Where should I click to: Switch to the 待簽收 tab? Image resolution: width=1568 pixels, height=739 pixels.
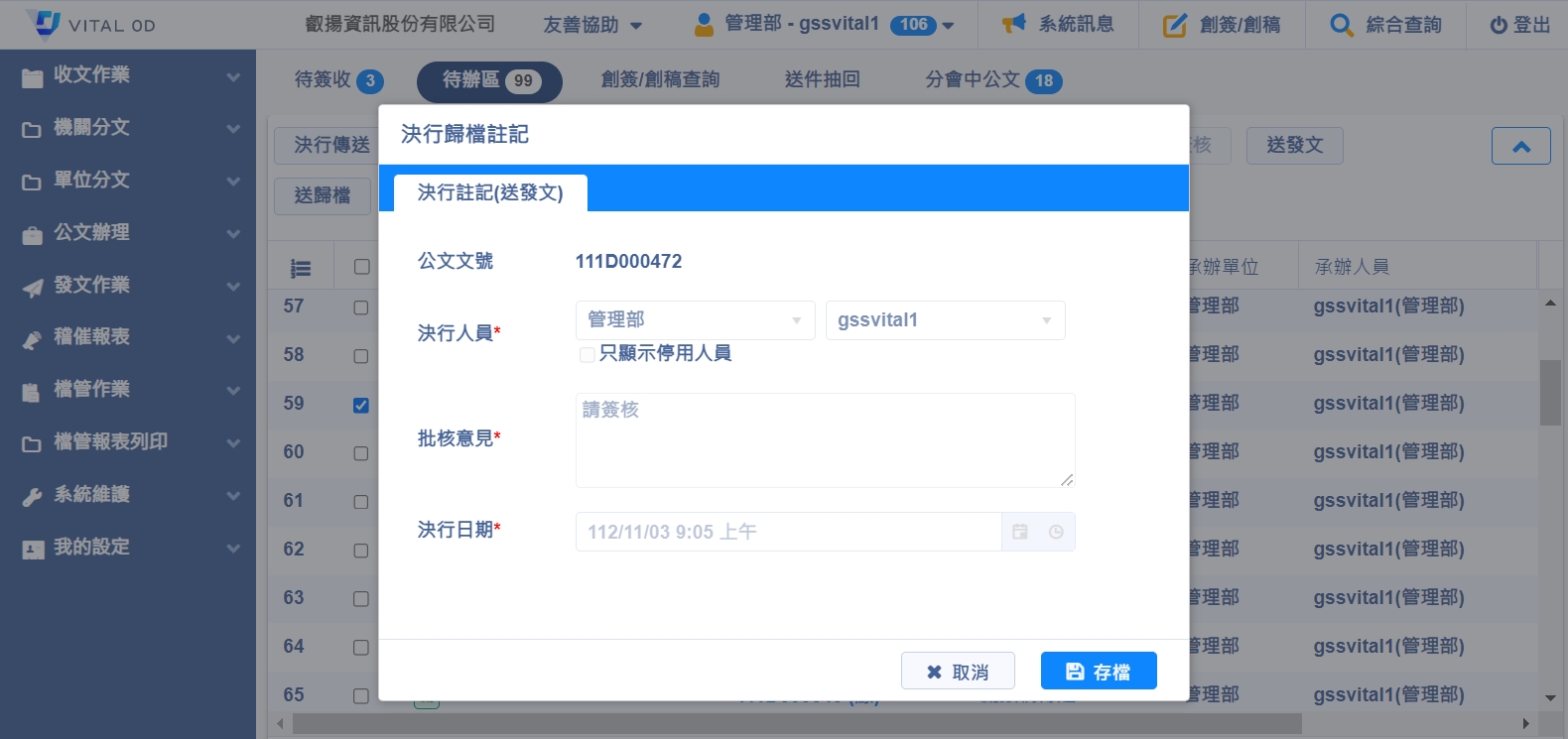337,80
